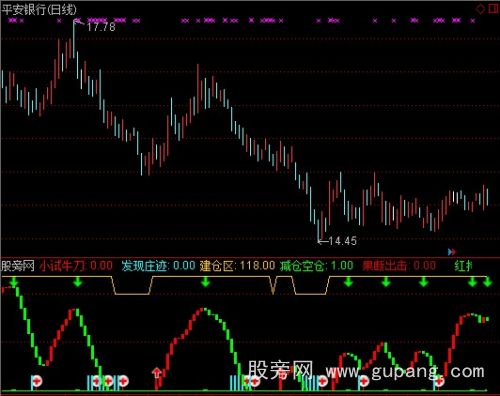Click the 减仓空仓: 1.00 indicator value
500x396 pixels.
click(x=317, y=266)
